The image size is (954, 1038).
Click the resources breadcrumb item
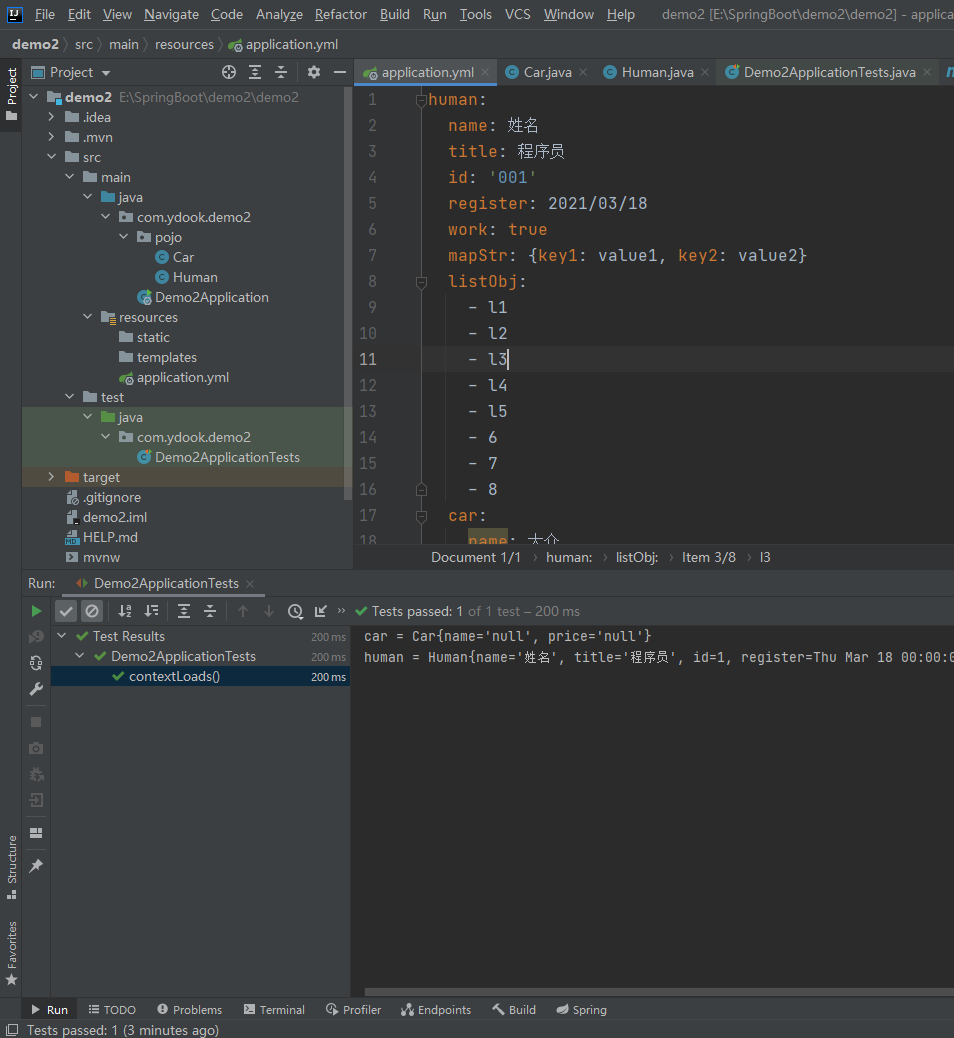pyautogui.click(x=185, y=44)
